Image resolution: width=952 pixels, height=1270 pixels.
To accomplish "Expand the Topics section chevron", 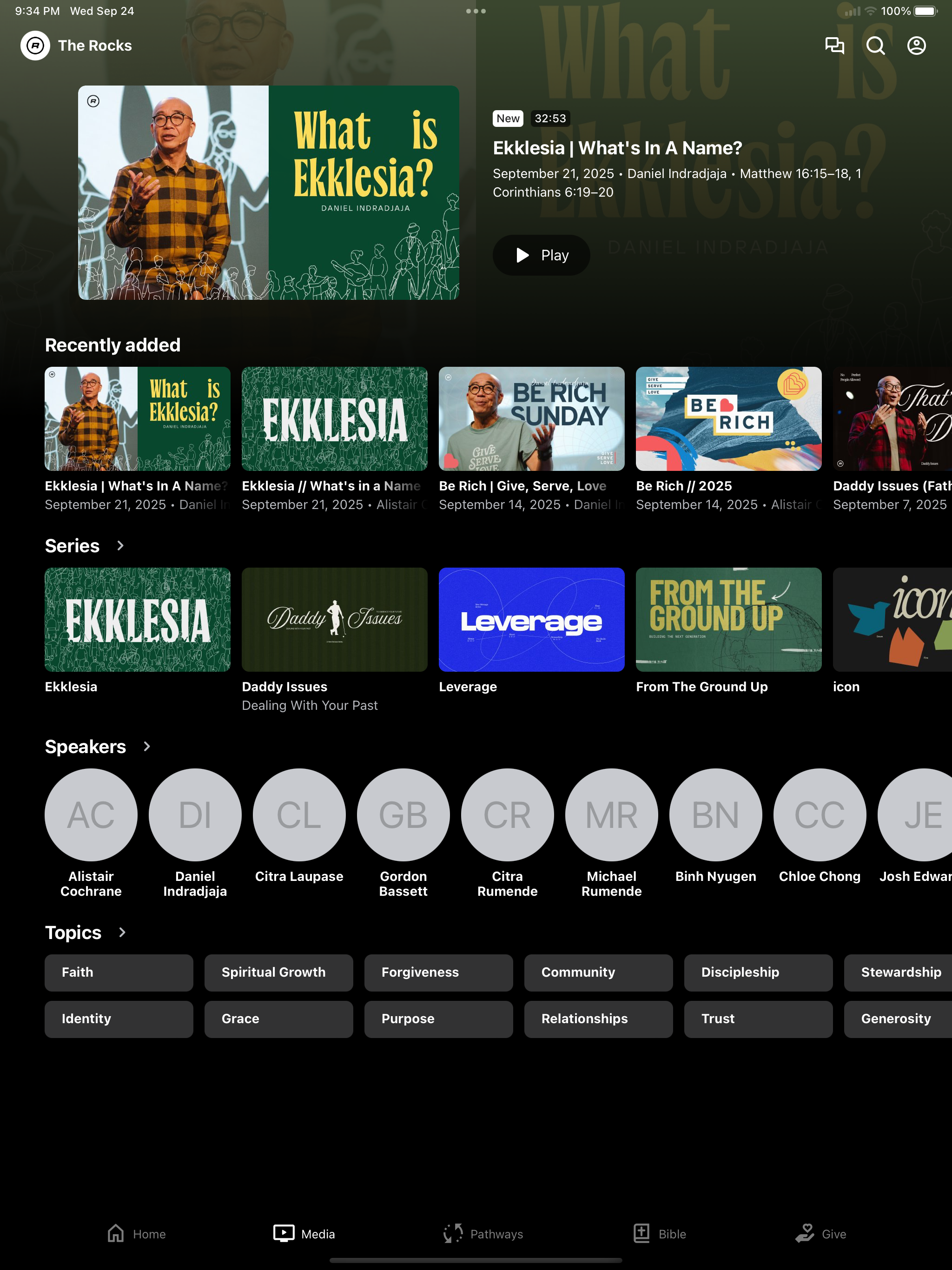I will click(122, 933).
